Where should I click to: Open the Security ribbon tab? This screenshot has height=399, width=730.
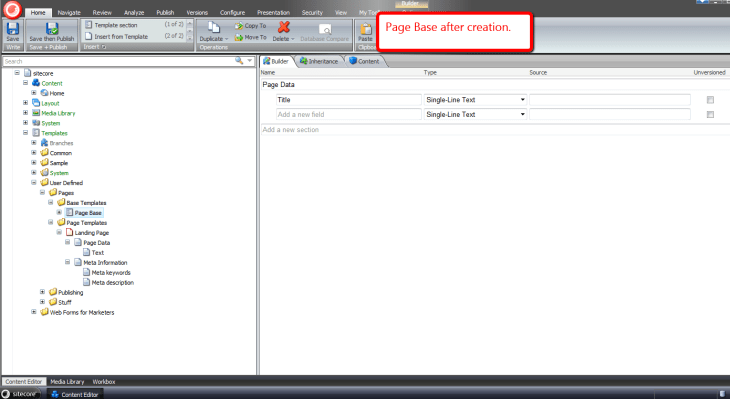pos(312,13)
